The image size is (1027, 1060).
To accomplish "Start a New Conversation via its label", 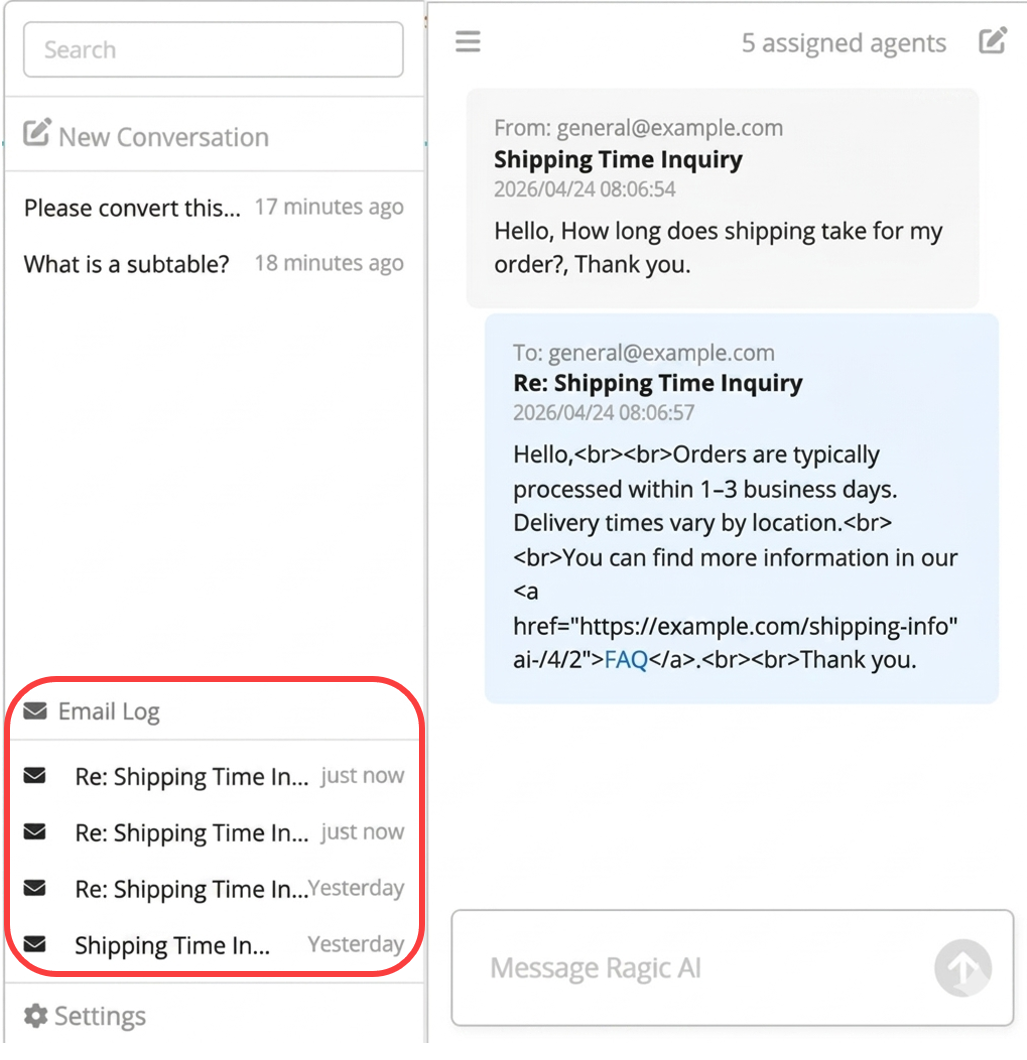I will (x=164, y=137).
